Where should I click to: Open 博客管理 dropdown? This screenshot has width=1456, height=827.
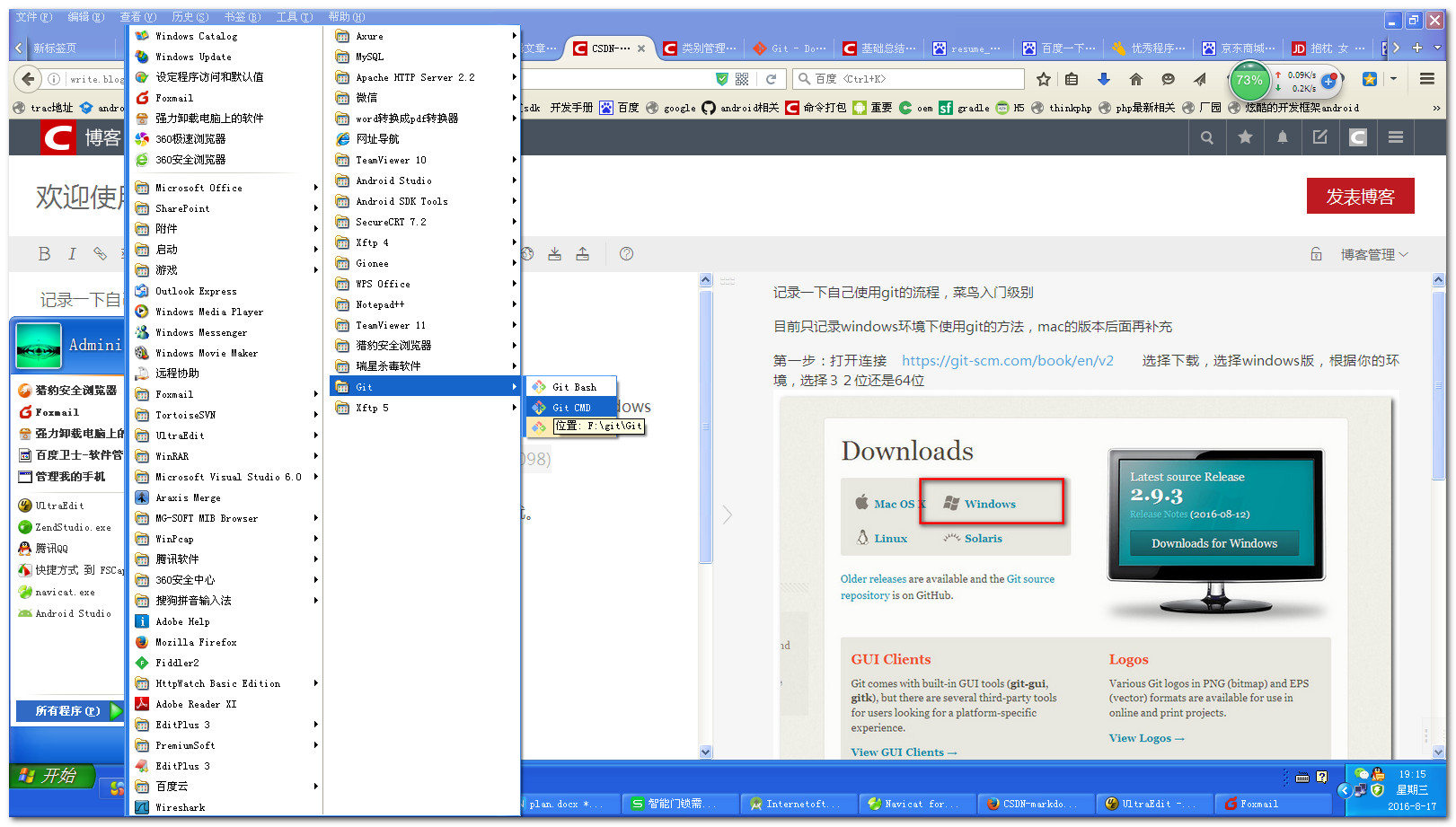tap(1374, 255)
